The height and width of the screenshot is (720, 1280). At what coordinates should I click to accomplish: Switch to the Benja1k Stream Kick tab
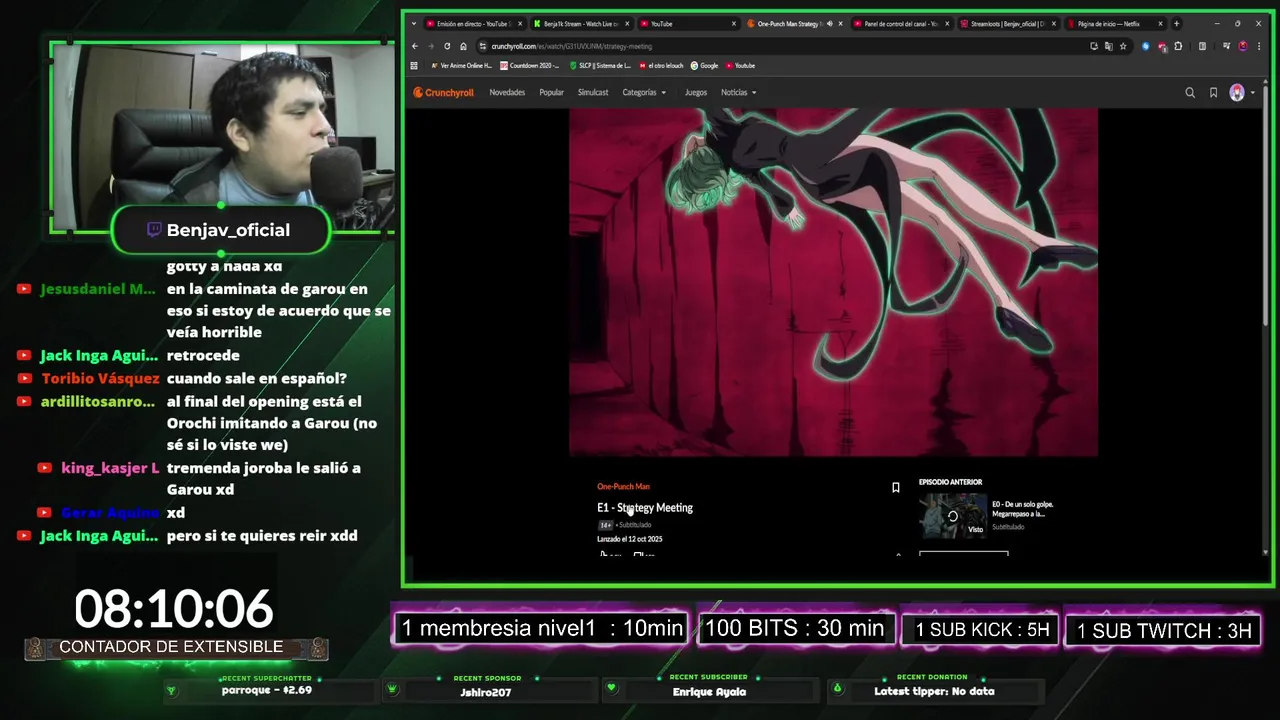coord(582,24)
